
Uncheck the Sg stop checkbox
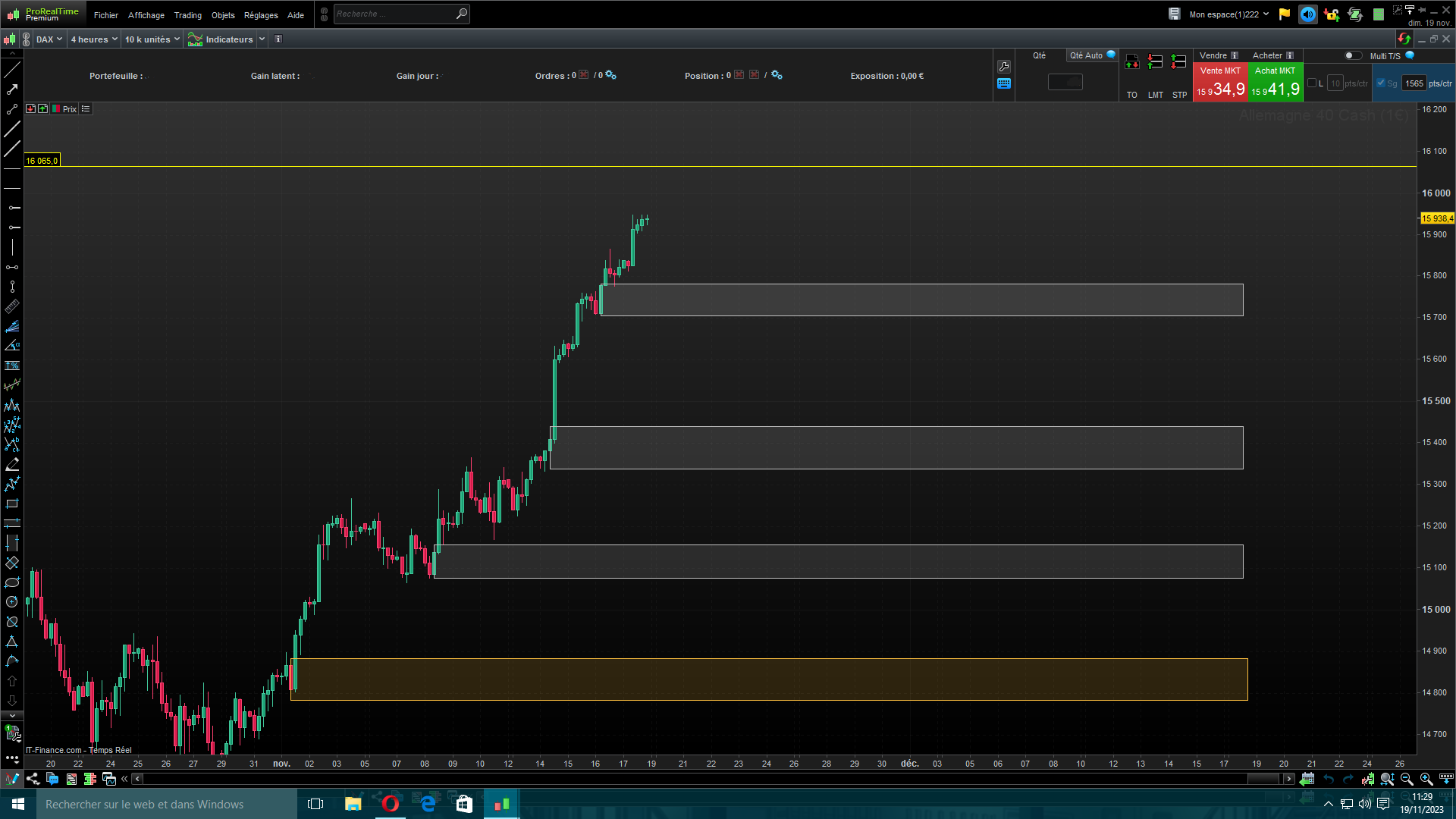pos(1381,83)
